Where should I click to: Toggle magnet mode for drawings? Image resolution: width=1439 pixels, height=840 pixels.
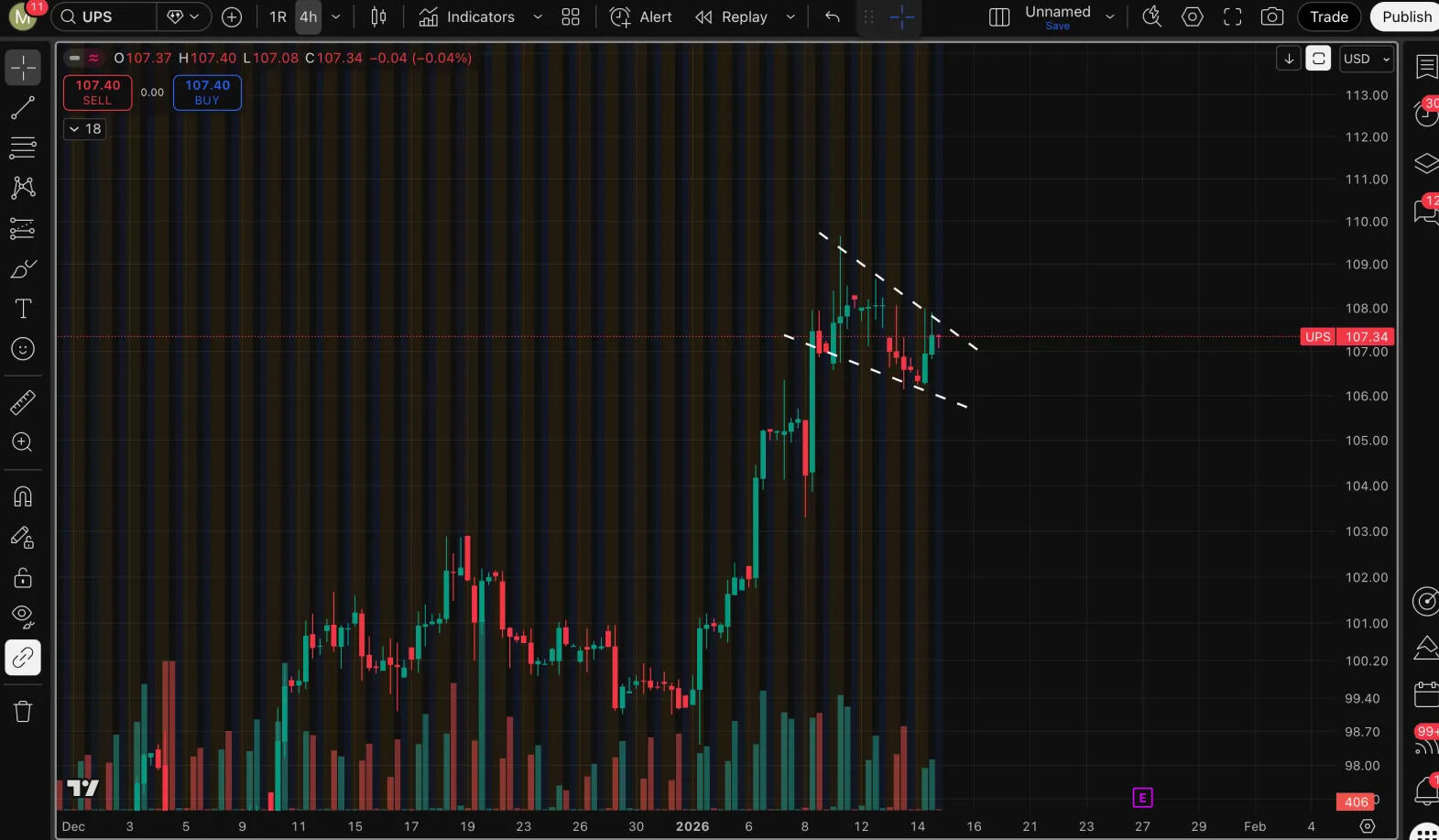tap(23, 496)
